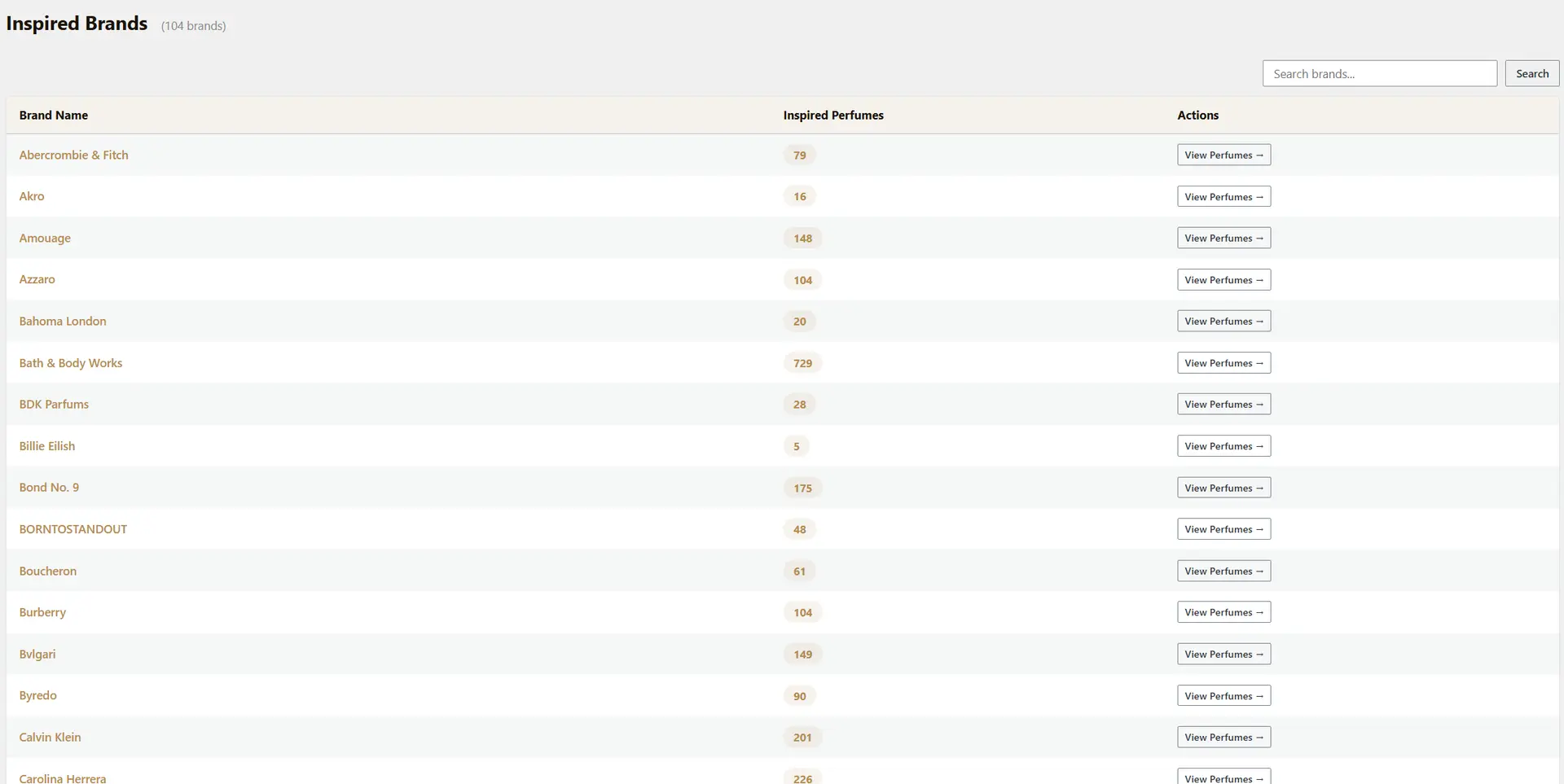
Task: Open the BDK Parfums brand link
Action: coord(54,405)
